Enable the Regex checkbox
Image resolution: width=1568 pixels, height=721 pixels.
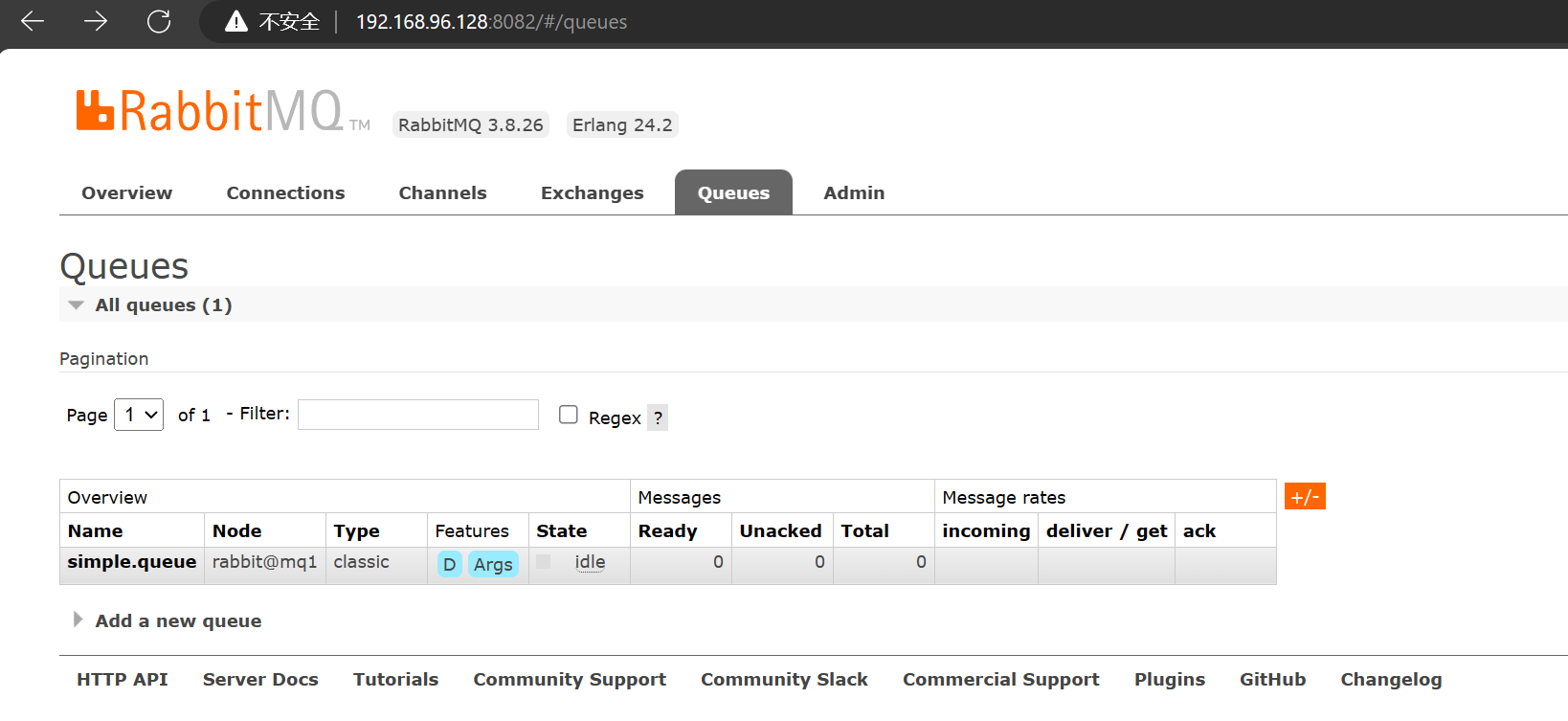click(x=569, y=415)
